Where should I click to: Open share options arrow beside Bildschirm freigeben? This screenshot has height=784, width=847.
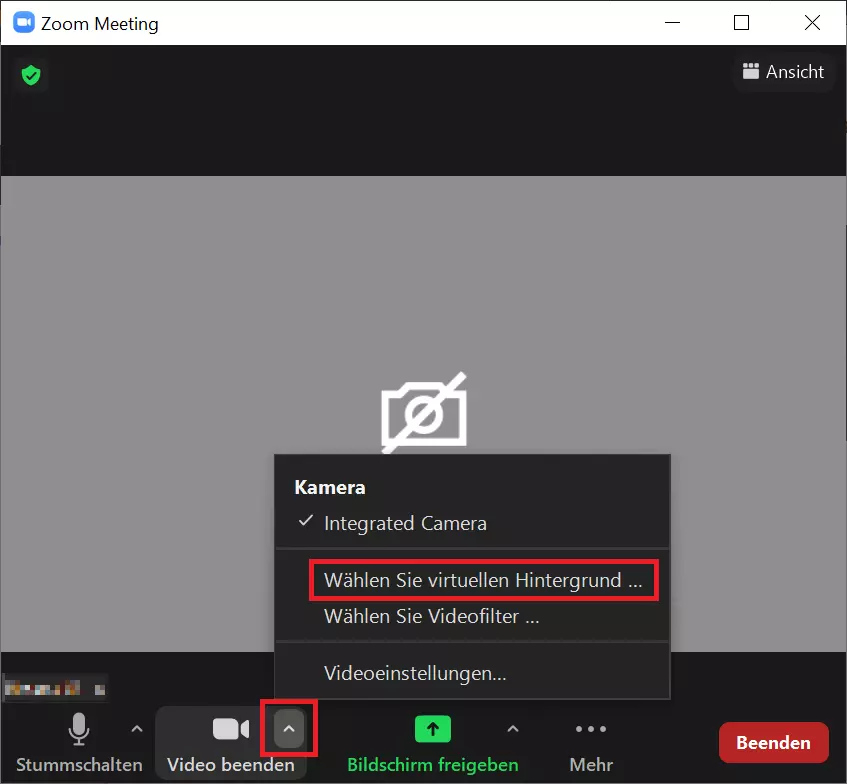tap(513, 729)
